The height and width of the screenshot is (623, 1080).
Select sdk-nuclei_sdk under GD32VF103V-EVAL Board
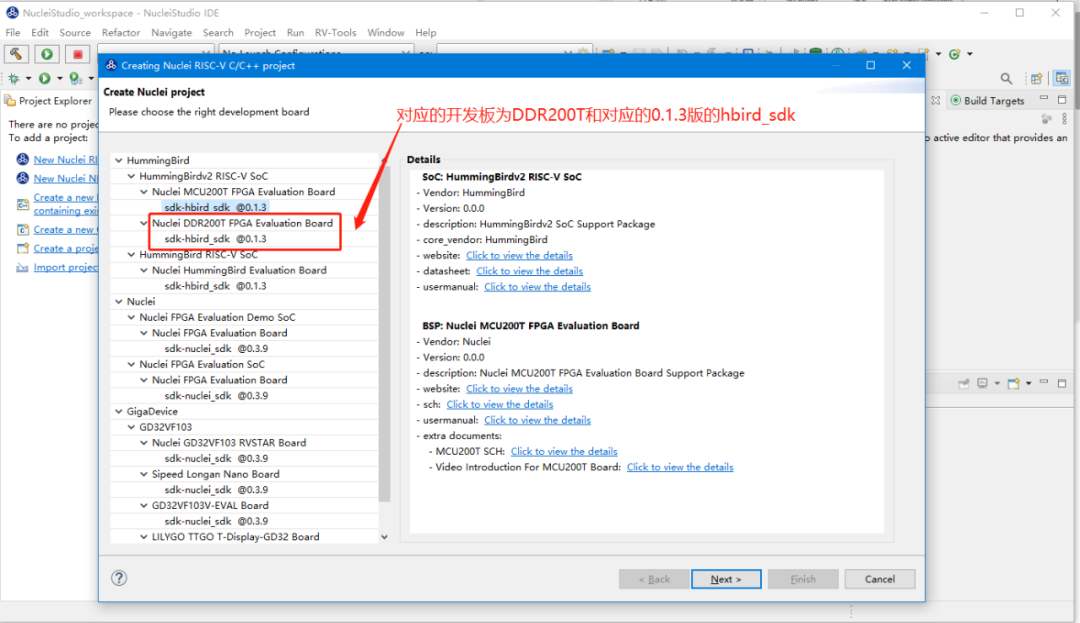tap(216, 521)
